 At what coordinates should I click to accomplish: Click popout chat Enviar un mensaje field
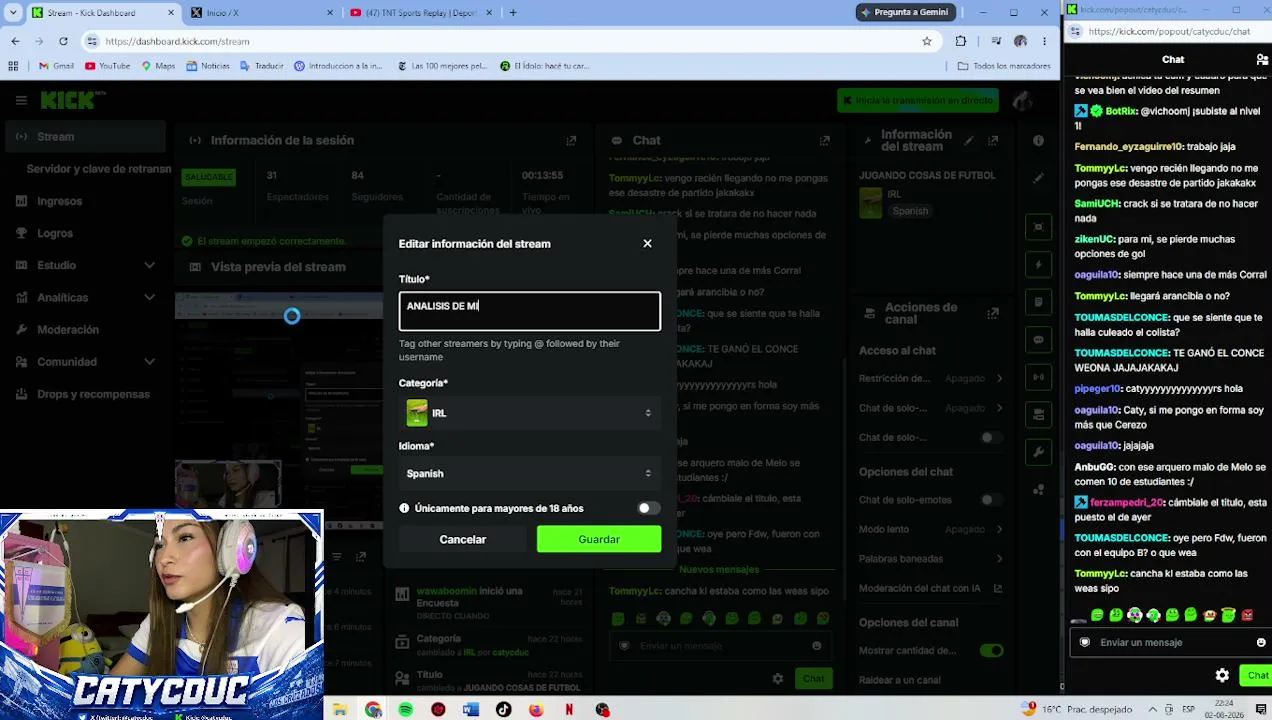pyautogui.click(x=1170, y=642)
